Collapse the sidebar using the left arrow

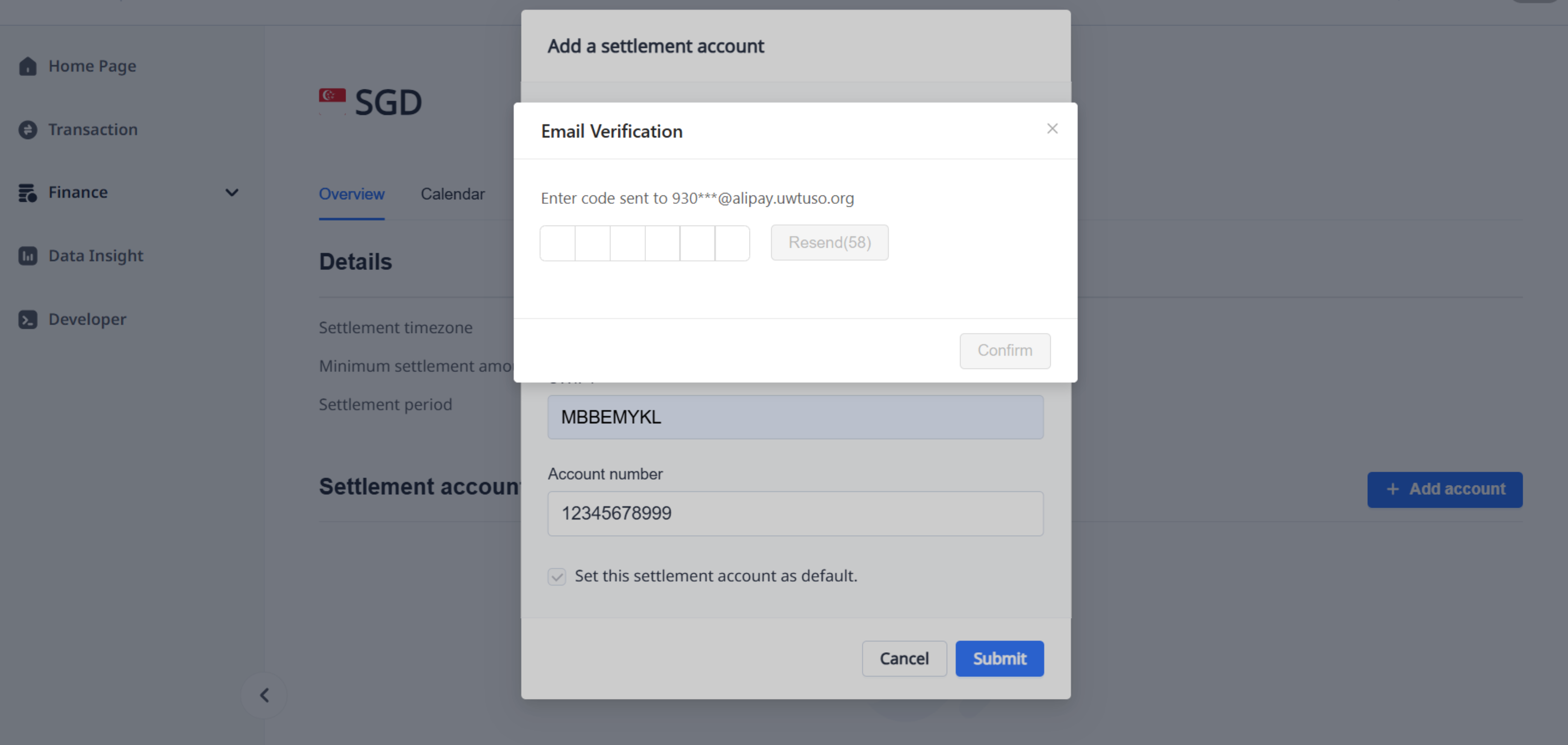[264, 695]
